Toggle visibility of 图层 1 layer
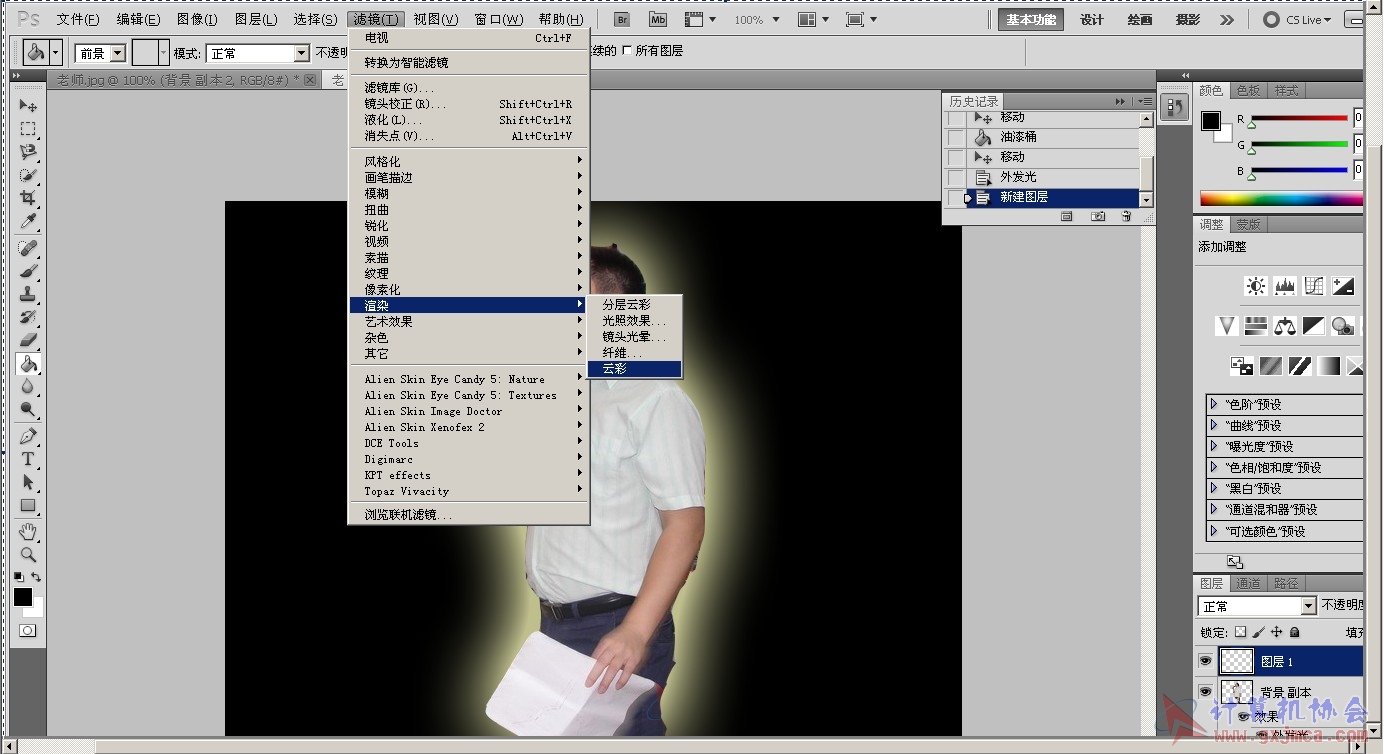The width and height of the screenshot is (1384, 754). tap(1206, 661)
